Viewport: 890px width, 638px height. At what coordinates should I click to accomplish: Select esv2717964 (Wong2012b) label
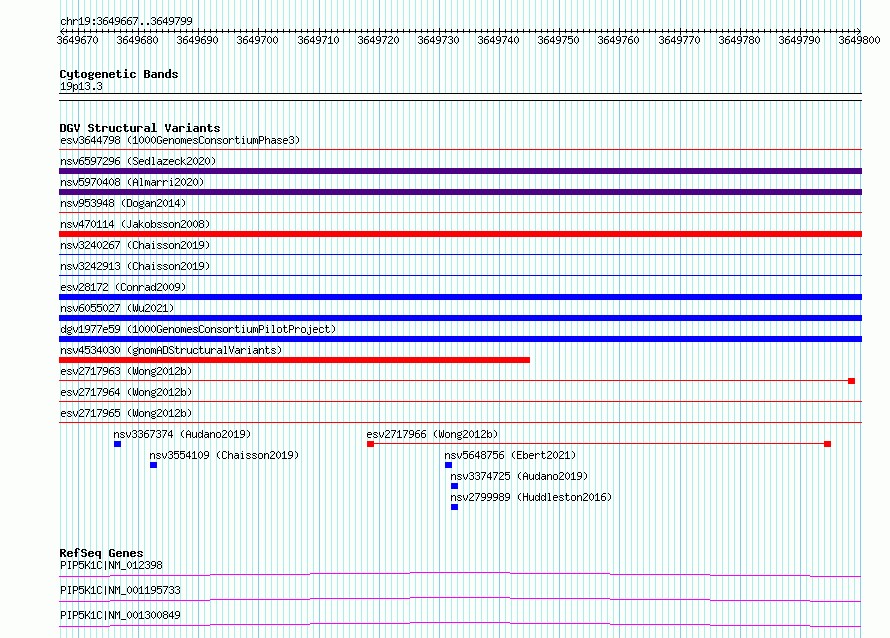tap(126, 392)
